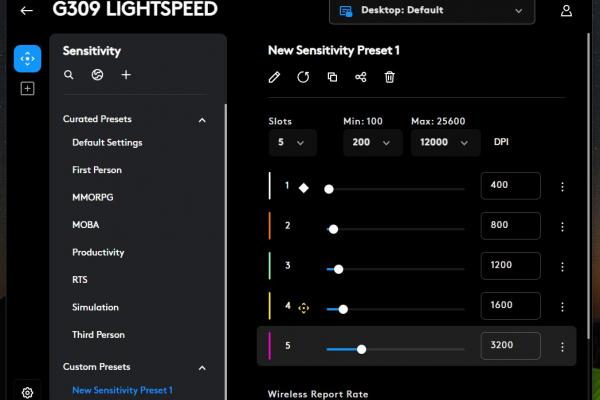This screenshot has height=400, width=600.
Task: Select the Sensitivity DPI sidebar icon
Action: 28,59
